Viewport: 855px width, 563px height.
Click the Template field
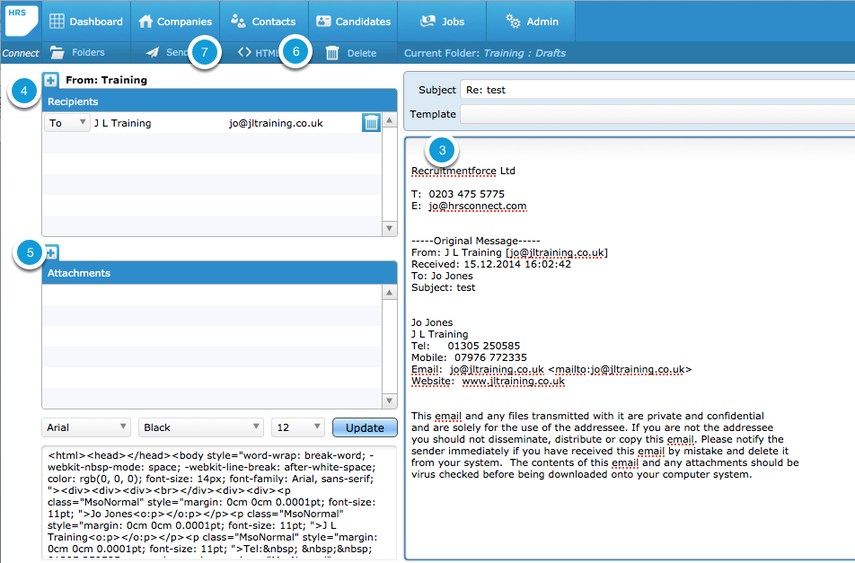657,114
